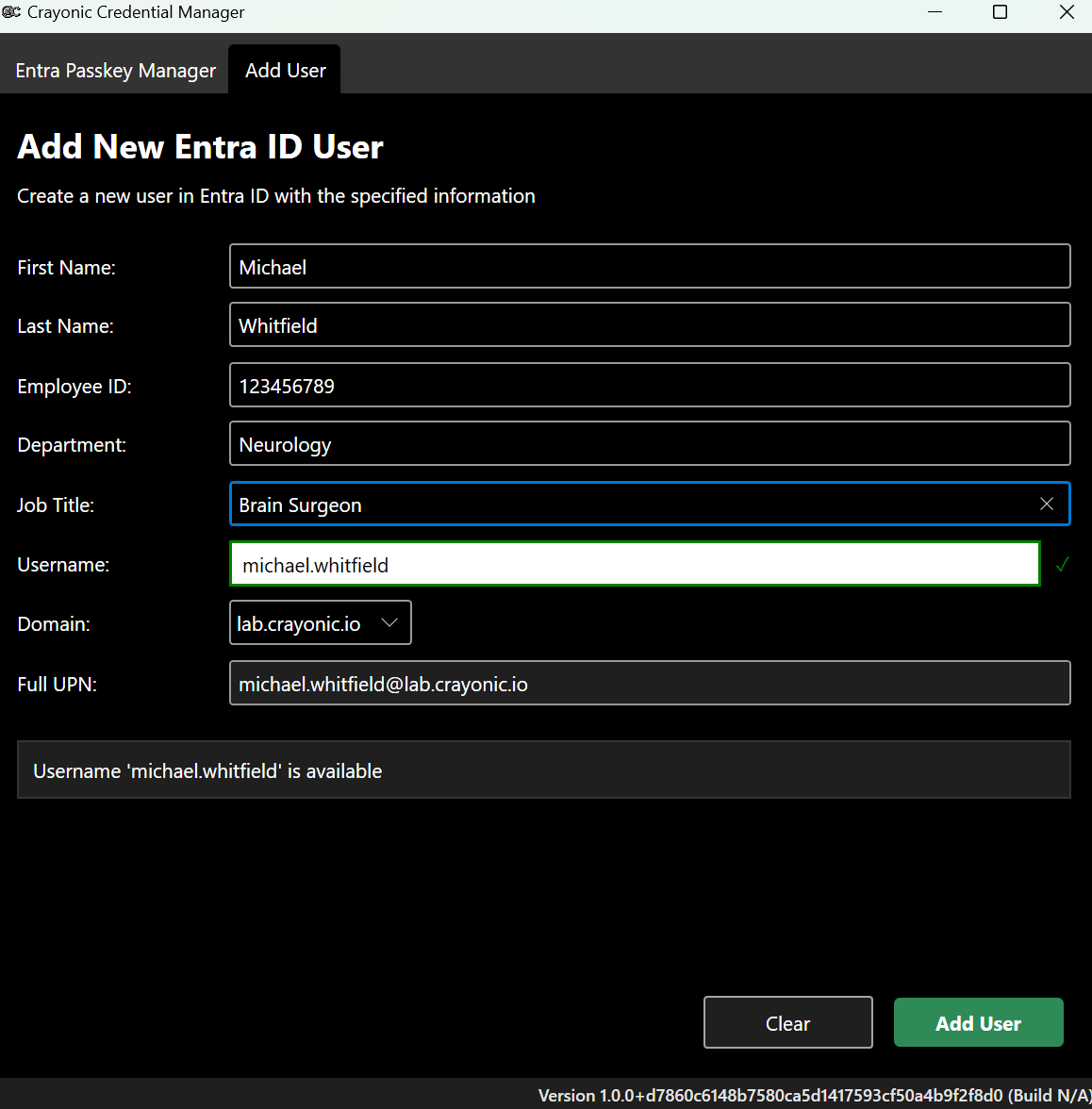Open the lab.crayonic.io domain combo box
Screen dimensions: 1092x1109
tap(302, 623)
